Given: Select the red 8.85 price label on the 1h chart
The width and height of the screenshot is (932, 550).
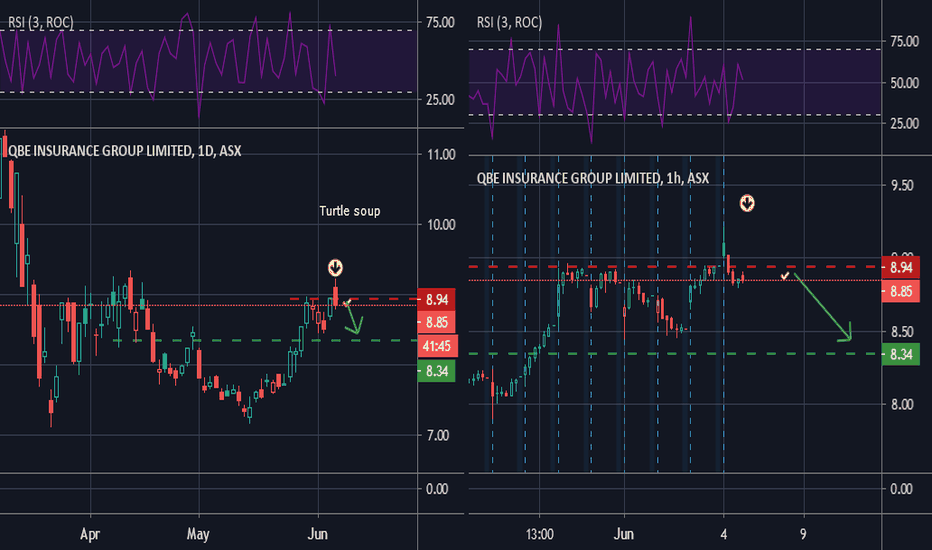Looking at the screenshot, I should 901,291.
